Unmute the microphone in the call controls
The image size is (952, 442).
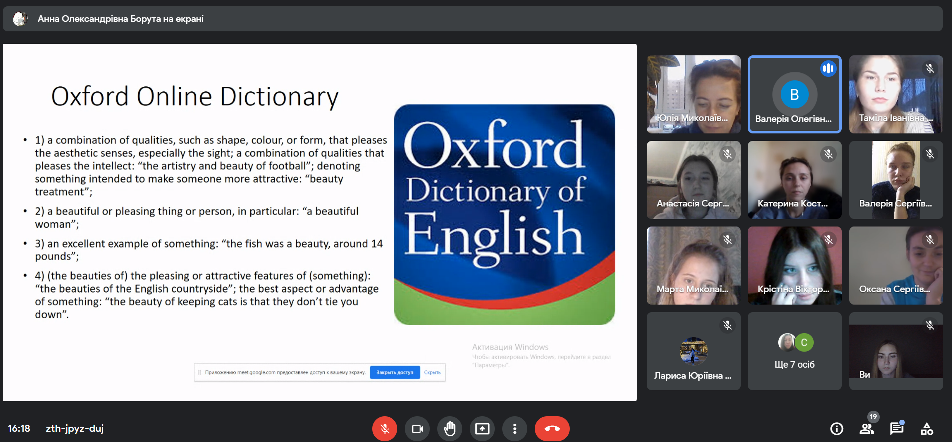point(384,428)
